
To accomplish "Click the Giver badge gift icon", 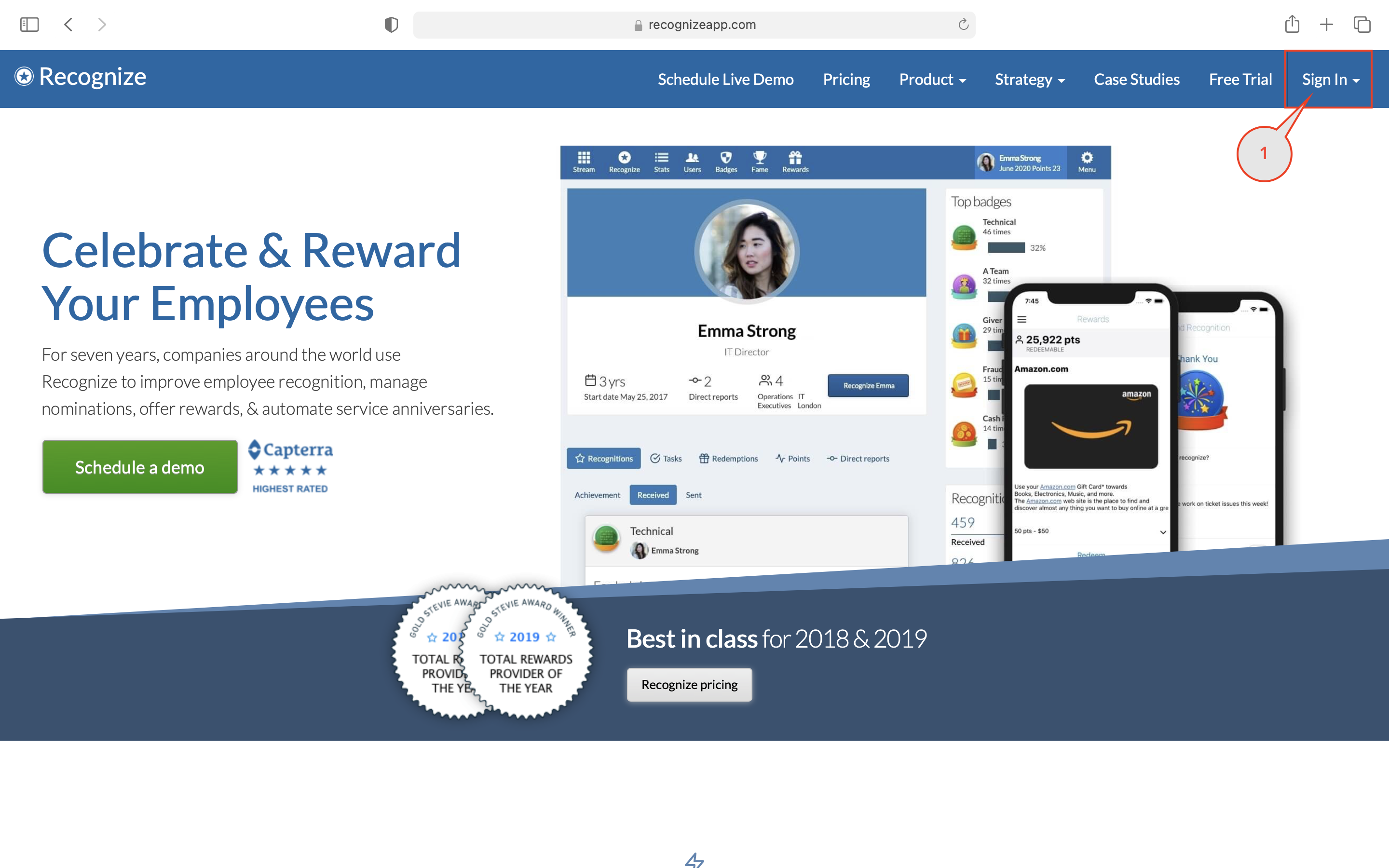I will pos(964,335).
